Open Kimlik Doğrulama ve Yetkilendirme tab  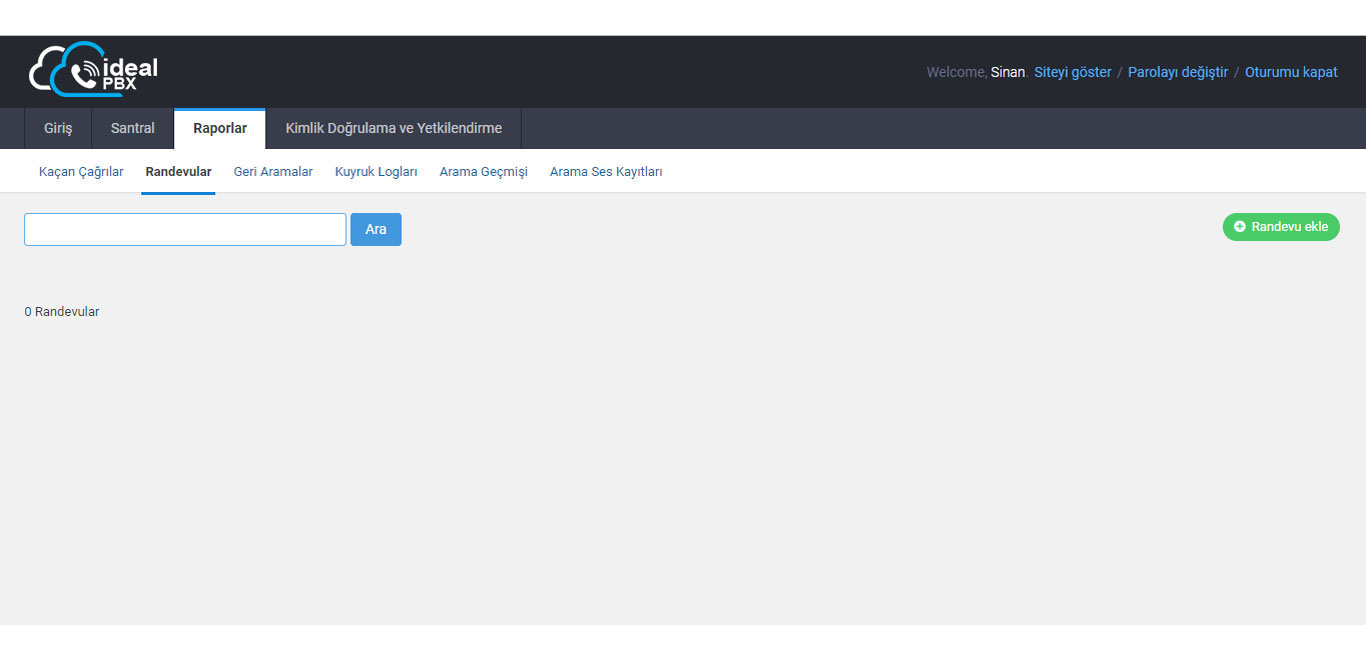(x=394, y=128)
